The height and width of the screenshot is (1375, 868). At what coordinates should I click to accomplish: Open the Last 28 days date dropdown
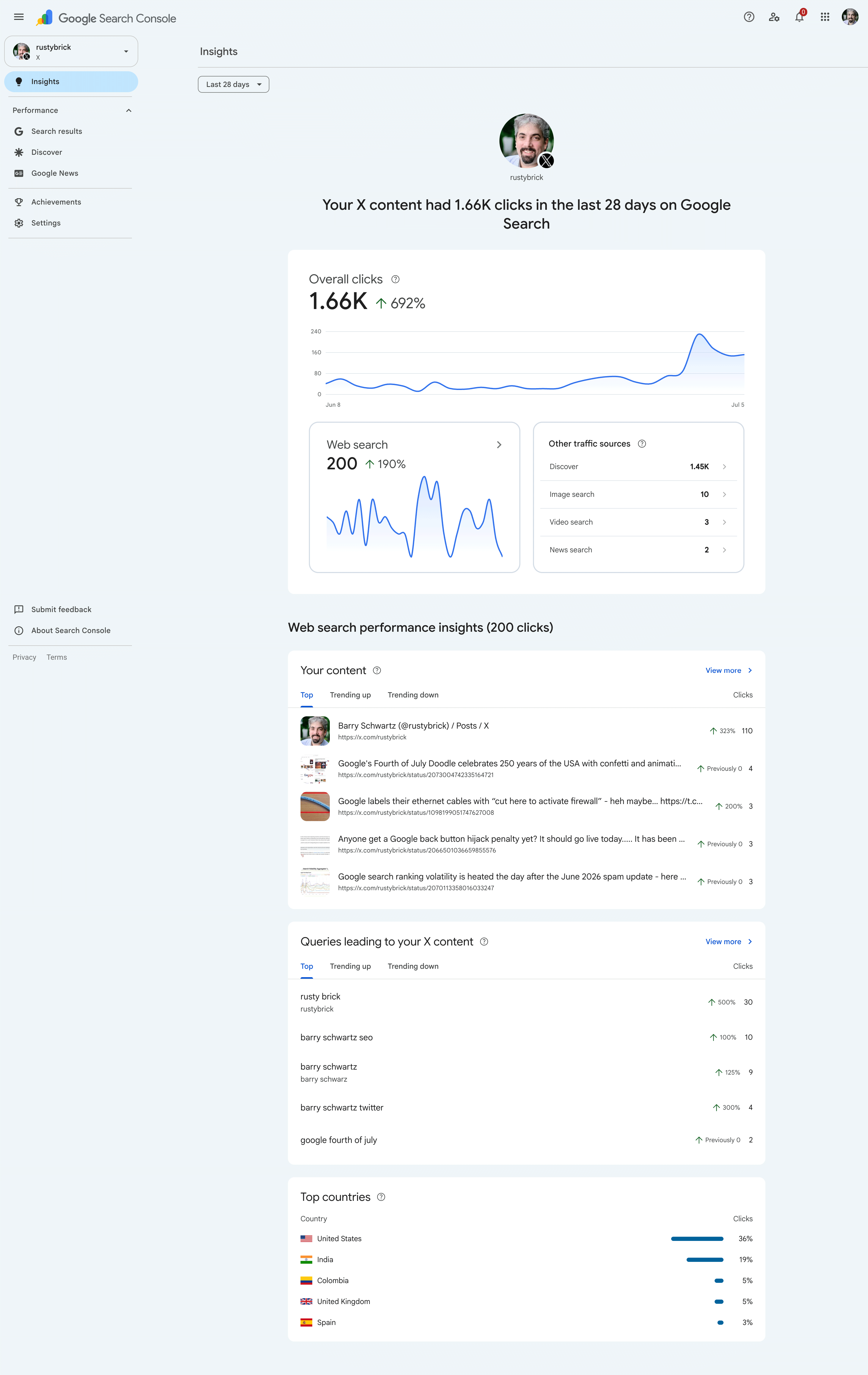tap(233, 85)
